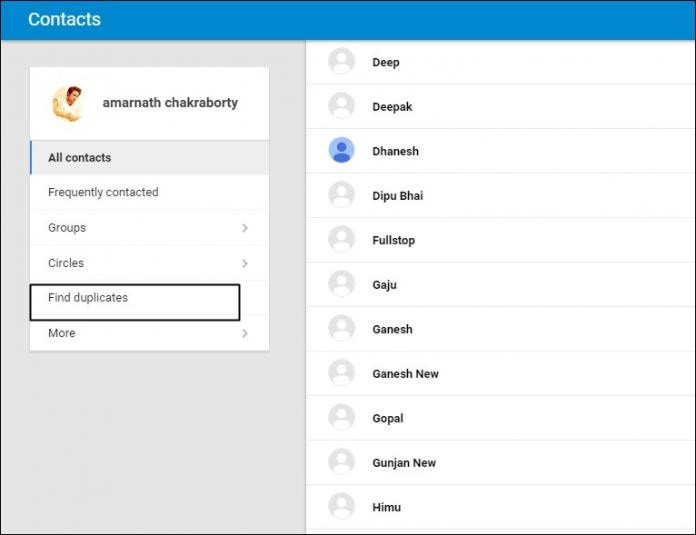This screenshot has height=535, width=696.
Task: Click the amarnath chakraborty account name
Action: tap(170, 103)
